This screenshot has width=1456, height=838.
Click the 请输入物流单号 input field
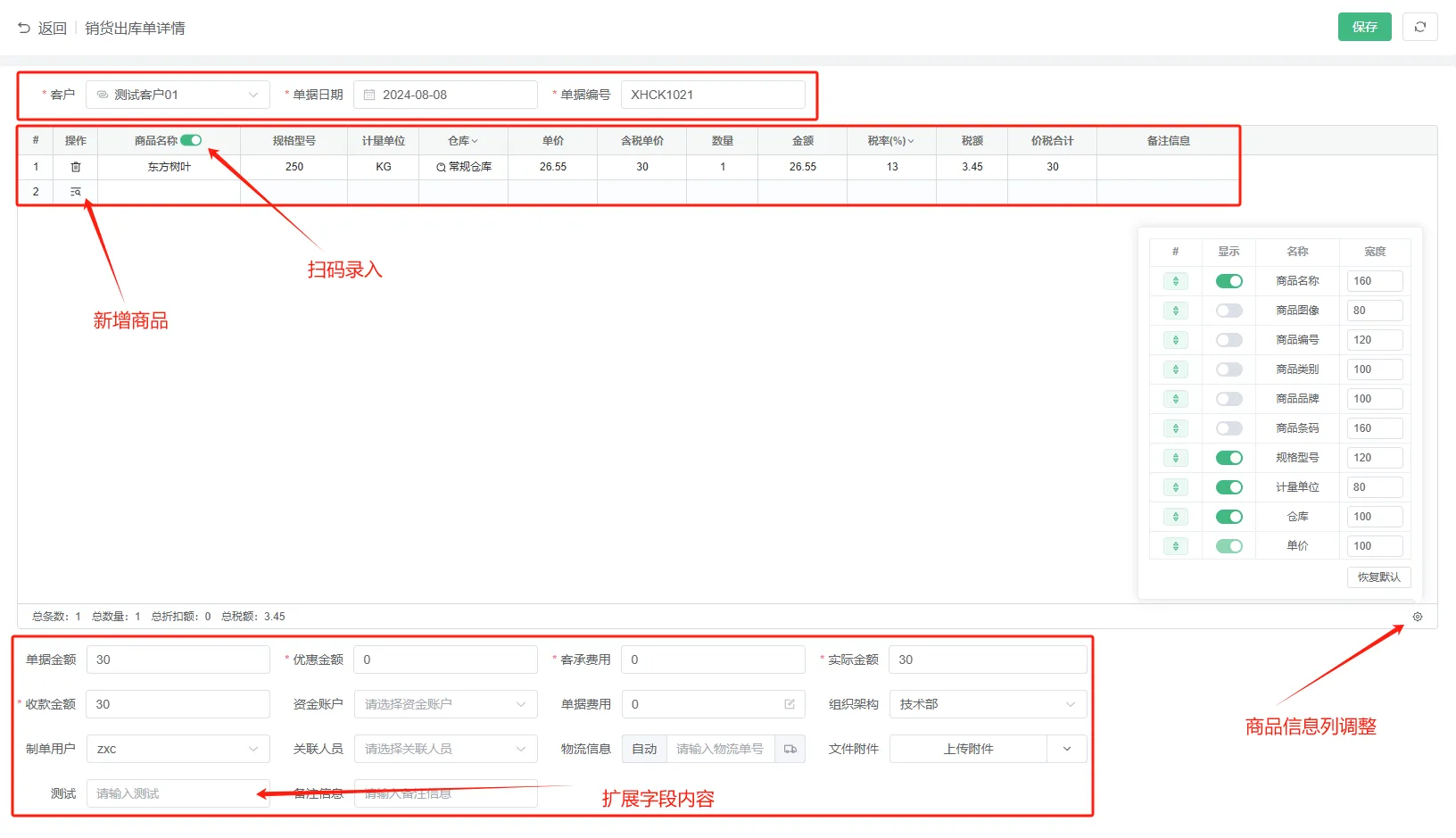721,749
